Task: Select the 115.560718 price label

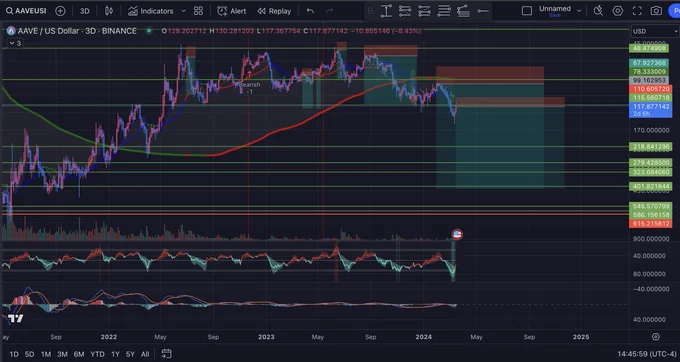Action: coord(651,98)
